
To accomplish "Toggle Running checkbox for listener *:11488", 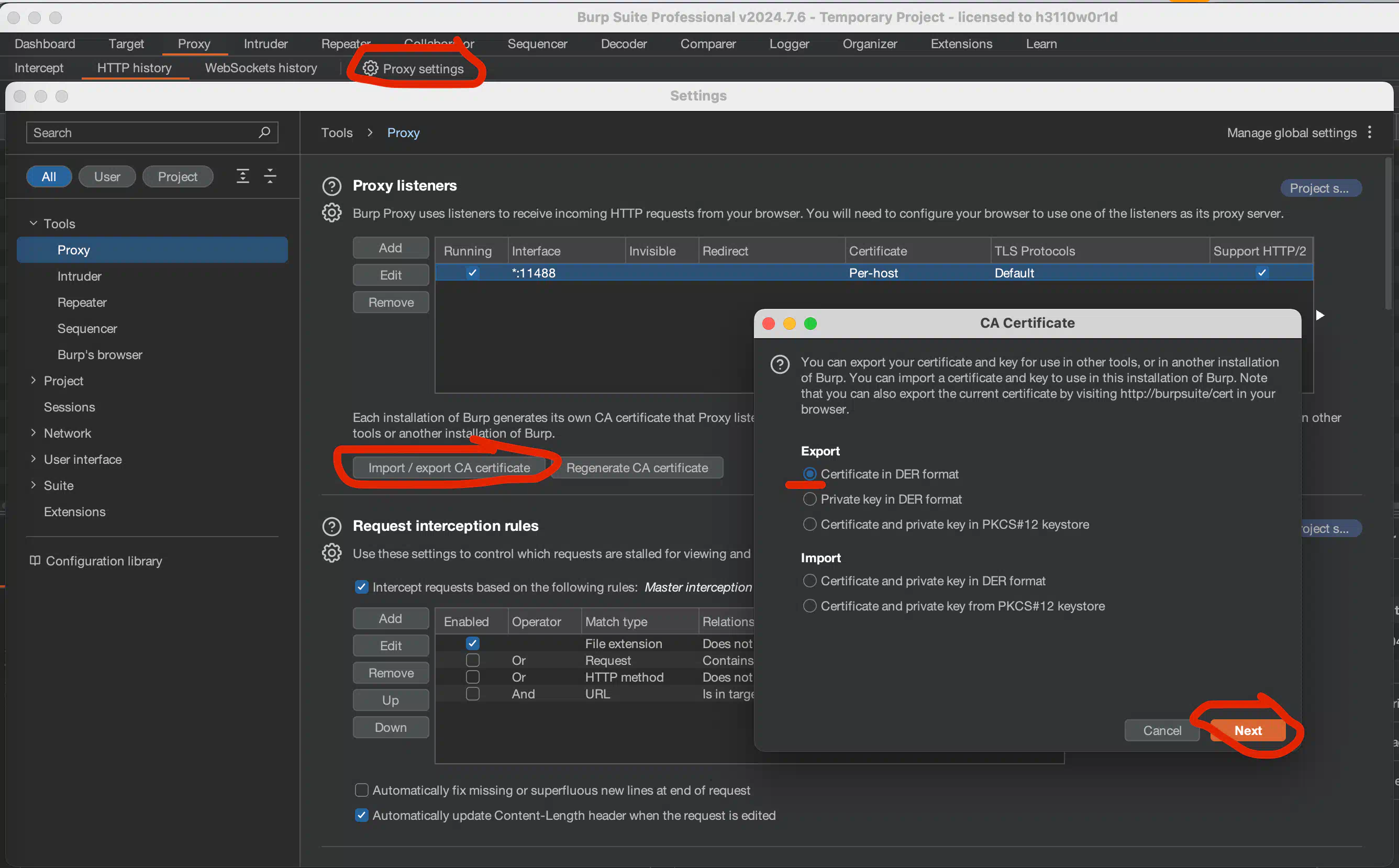I will pyautogui.click(x=472, y=273).
